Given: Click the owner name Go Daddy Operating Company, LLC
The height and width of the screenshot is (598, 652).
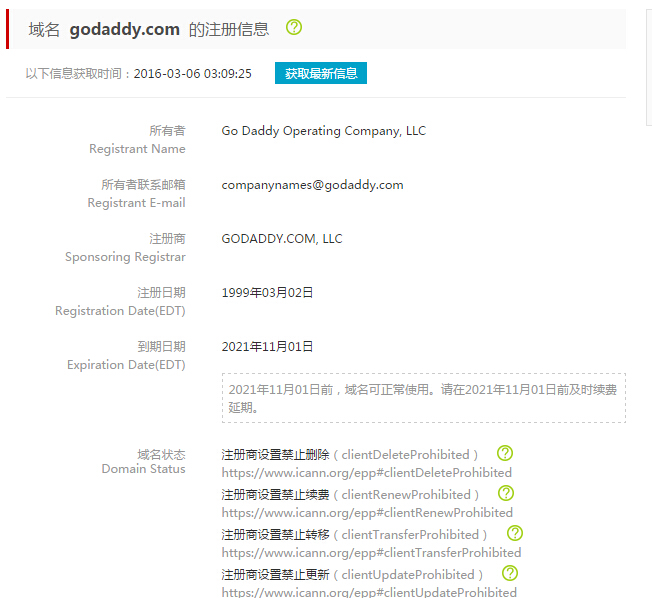Looking at the screenshot, I should (324, 131).
